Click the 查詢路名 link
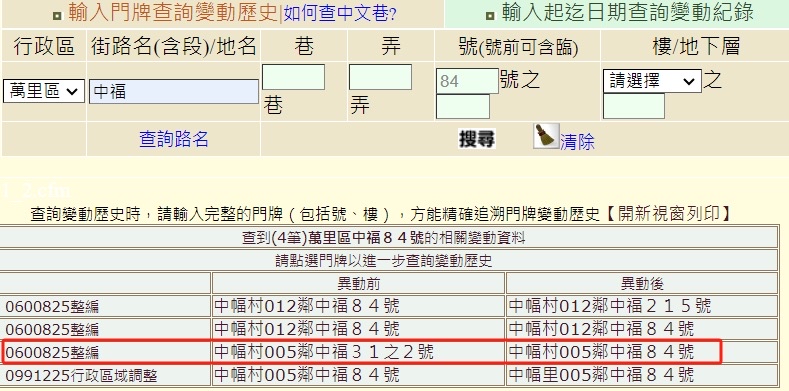This screenshot has width=789, height=391. 174,139
